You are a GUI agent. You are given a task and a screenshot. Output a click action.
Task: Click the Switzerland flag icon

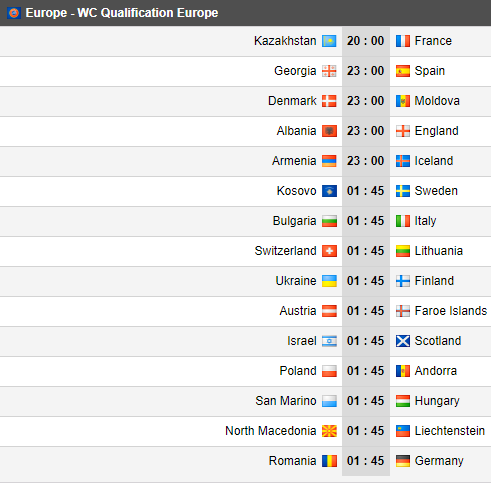(329, 251)
